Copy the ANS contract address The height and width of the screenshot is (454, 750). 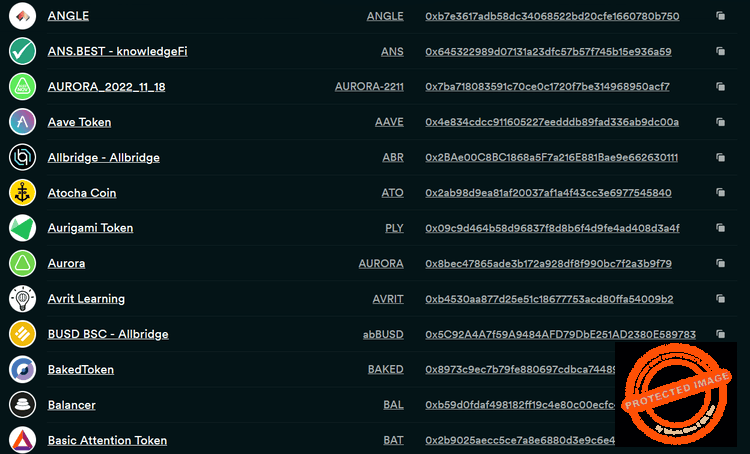pyautogui.click(x=720, y=51)
